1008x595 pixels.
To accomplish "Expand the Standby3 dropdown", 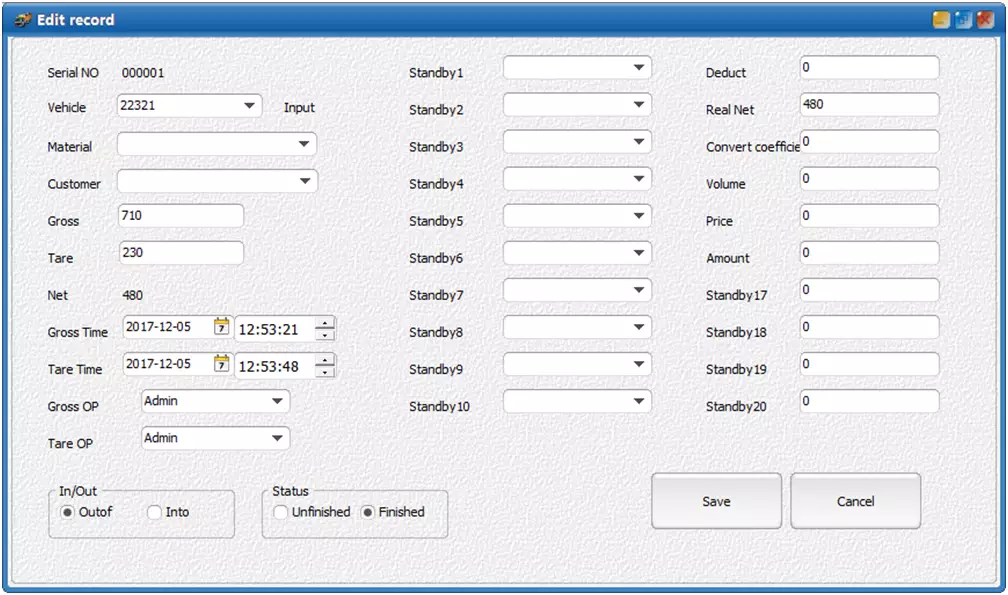I will point(577,142).
